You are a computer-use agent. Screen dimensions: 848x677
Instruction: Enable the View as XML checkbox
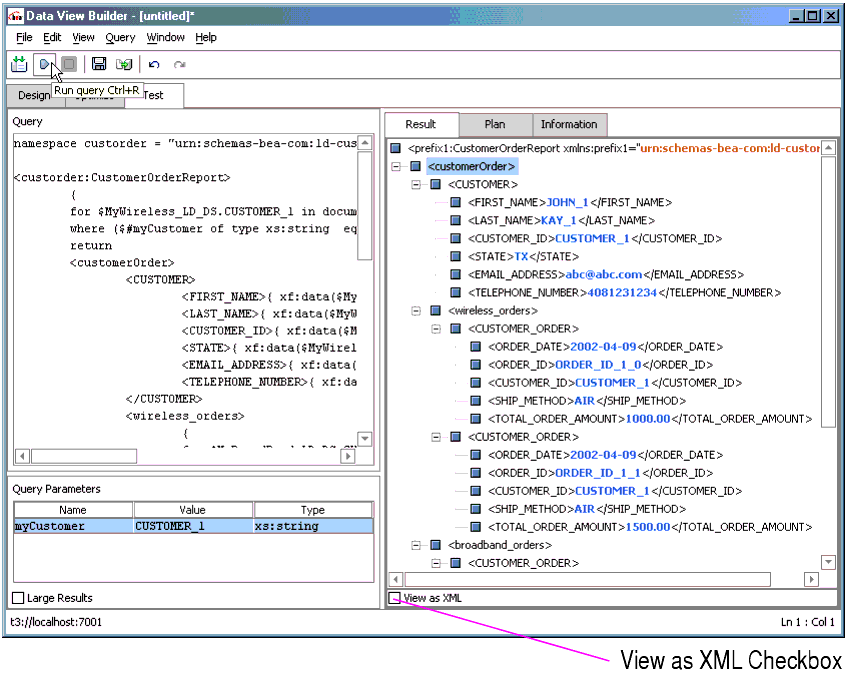[395, 598]
